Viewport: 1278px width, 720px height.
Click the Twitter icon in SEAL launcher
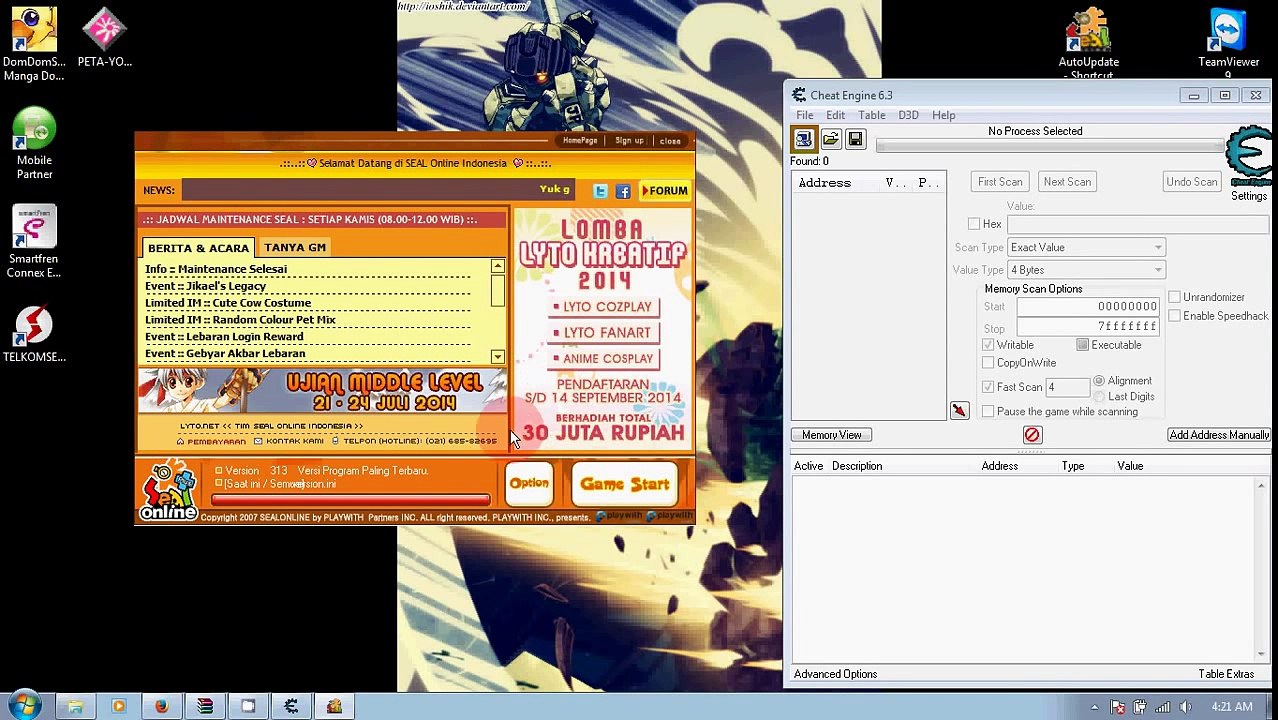(600, 191)
